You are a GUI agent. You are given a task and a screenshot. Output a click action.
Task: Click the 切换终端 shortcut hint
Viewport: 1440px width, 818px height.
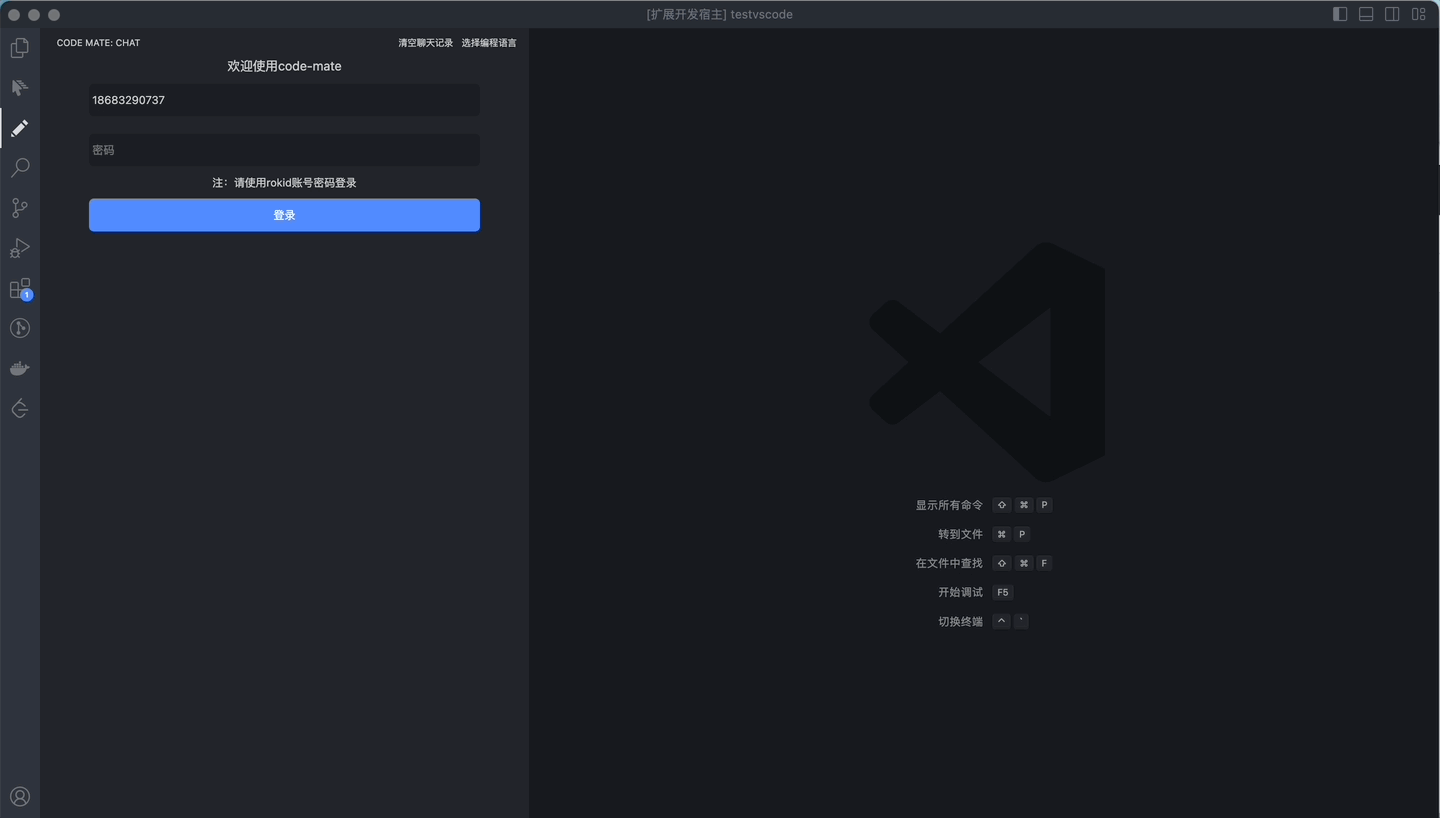[960, 621]
